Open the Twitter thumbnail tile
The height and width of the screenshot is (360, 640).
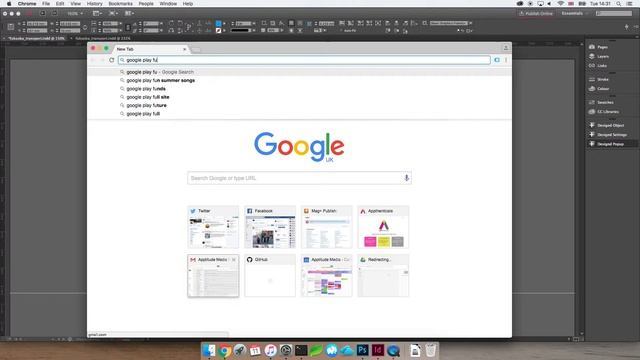[x=213, y=227]
